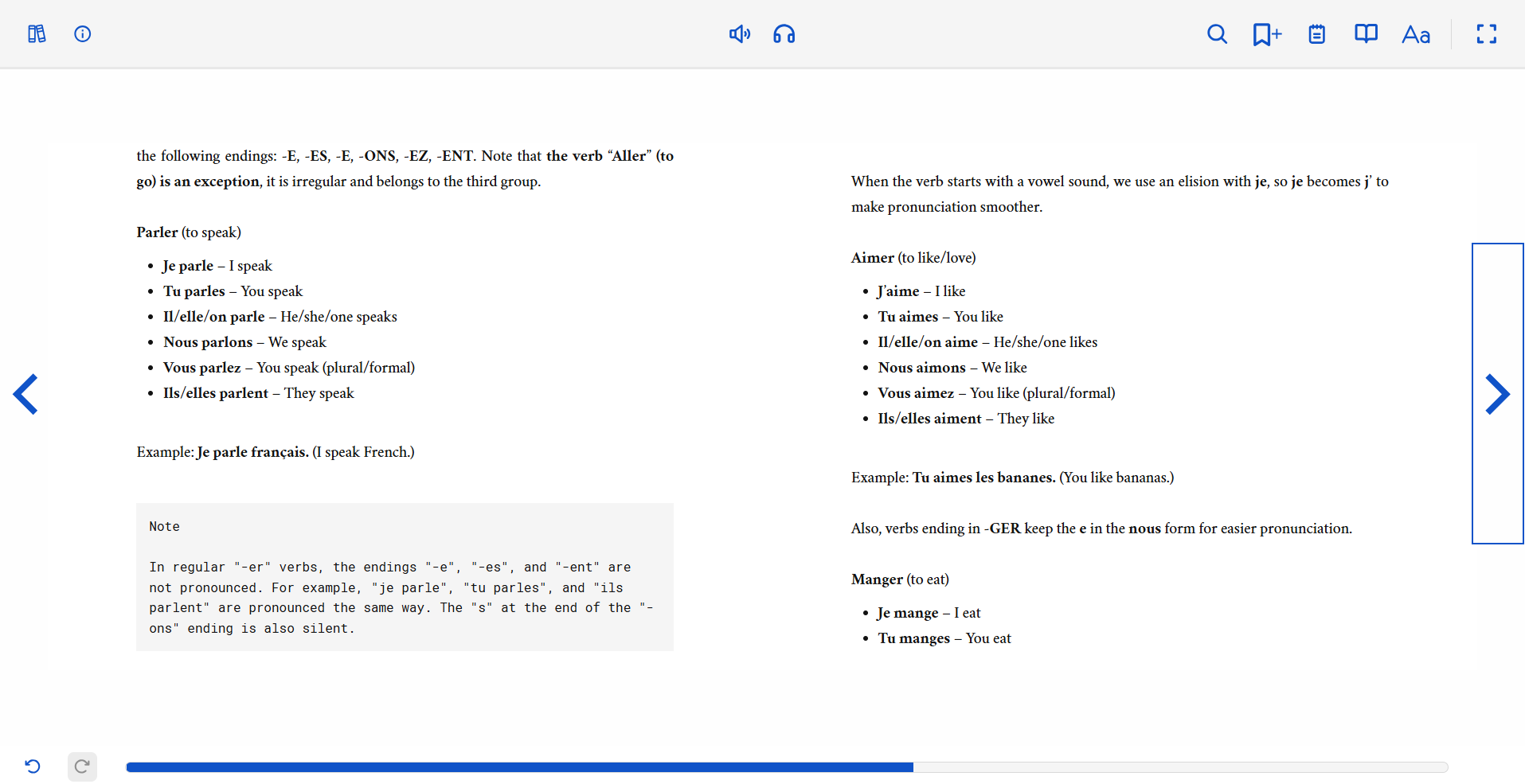Enter fullscreen reading mode
Image resolution: width=1525 pixels, height=784 pixels.
coord(1487,34)
